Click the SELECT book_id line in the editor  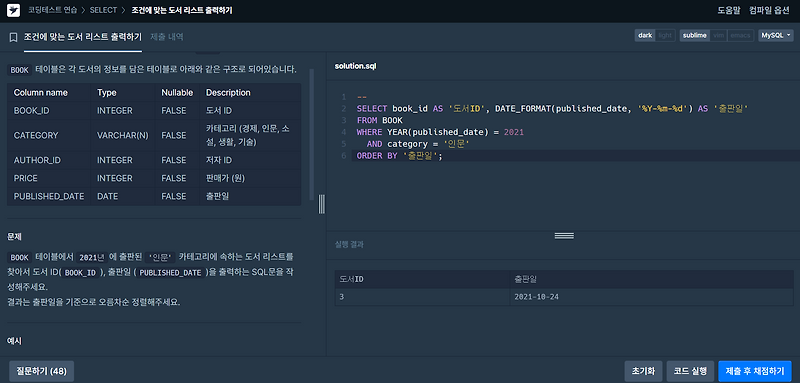click(x=552, y=109)
